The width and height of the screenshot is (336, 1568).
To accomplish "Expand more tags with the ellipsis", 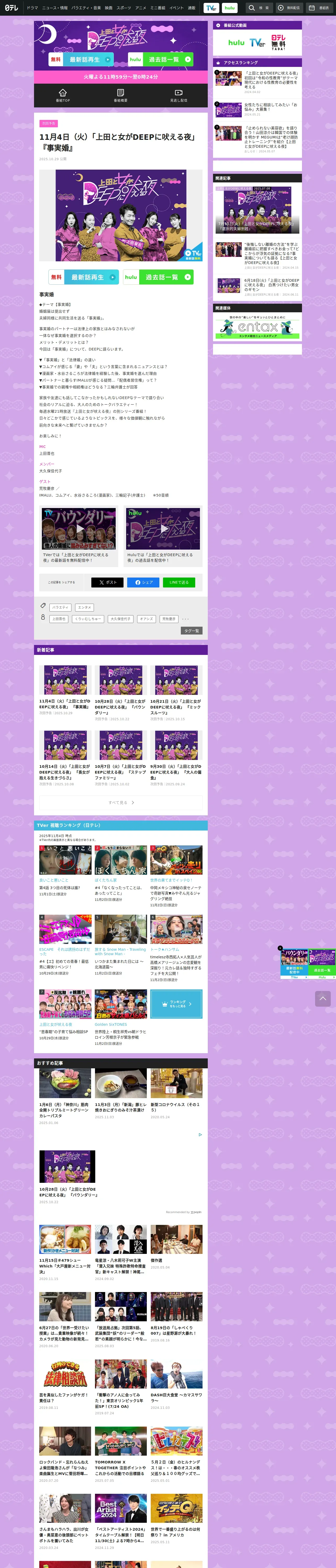I will coord(185,619).
